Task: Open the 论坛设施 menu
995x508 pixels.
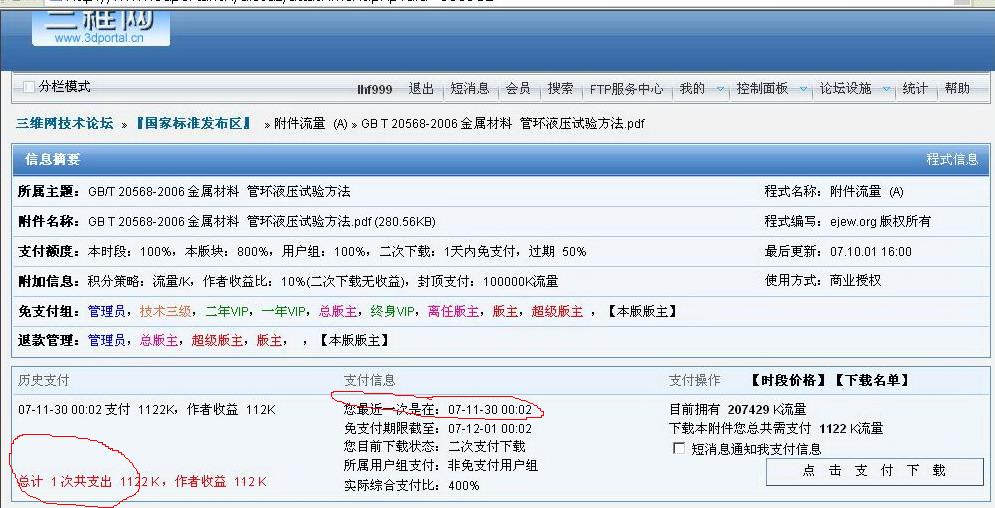Action: [x=846, y=89]
